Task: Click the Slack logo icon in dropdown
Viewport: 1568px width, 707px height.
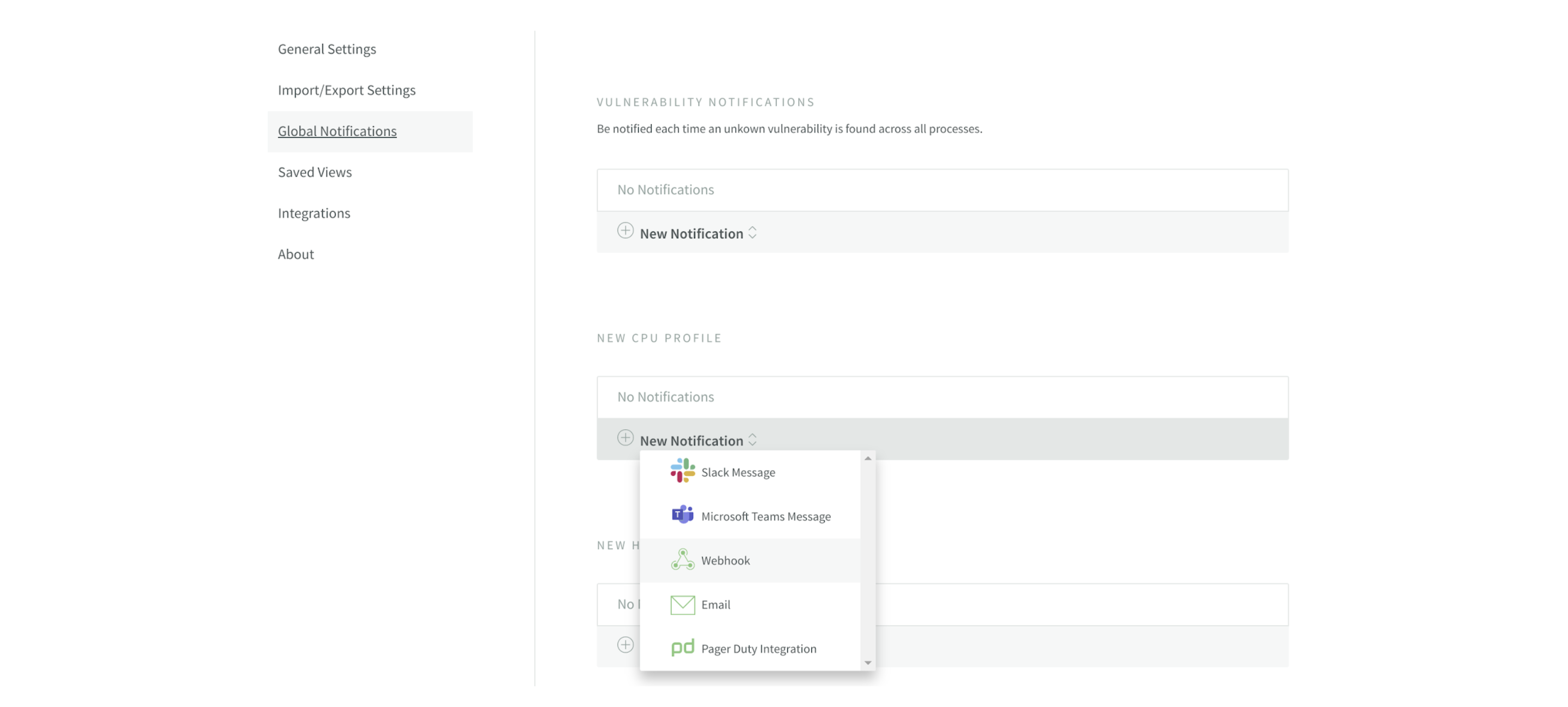Action: click(682, 471)
